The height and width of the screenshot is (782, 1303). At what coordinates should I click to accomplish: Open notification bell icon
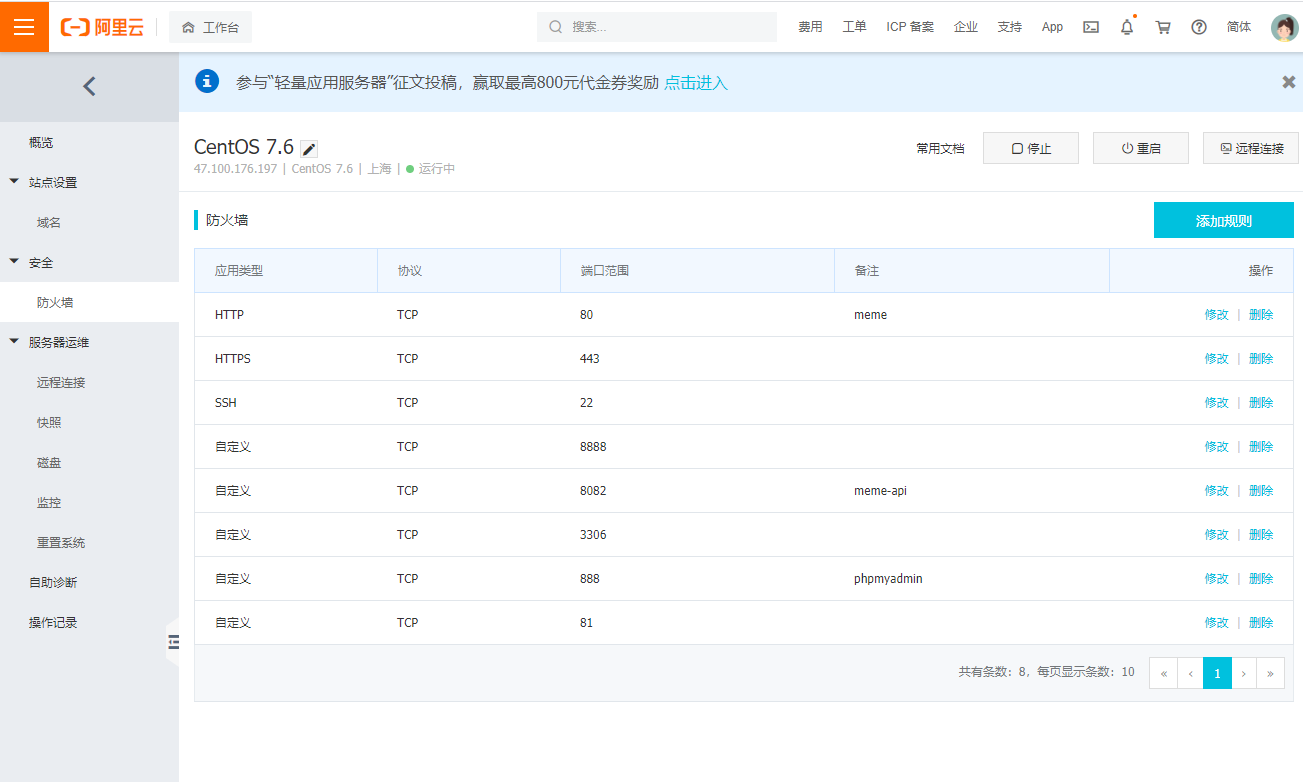coord(1127,27)
